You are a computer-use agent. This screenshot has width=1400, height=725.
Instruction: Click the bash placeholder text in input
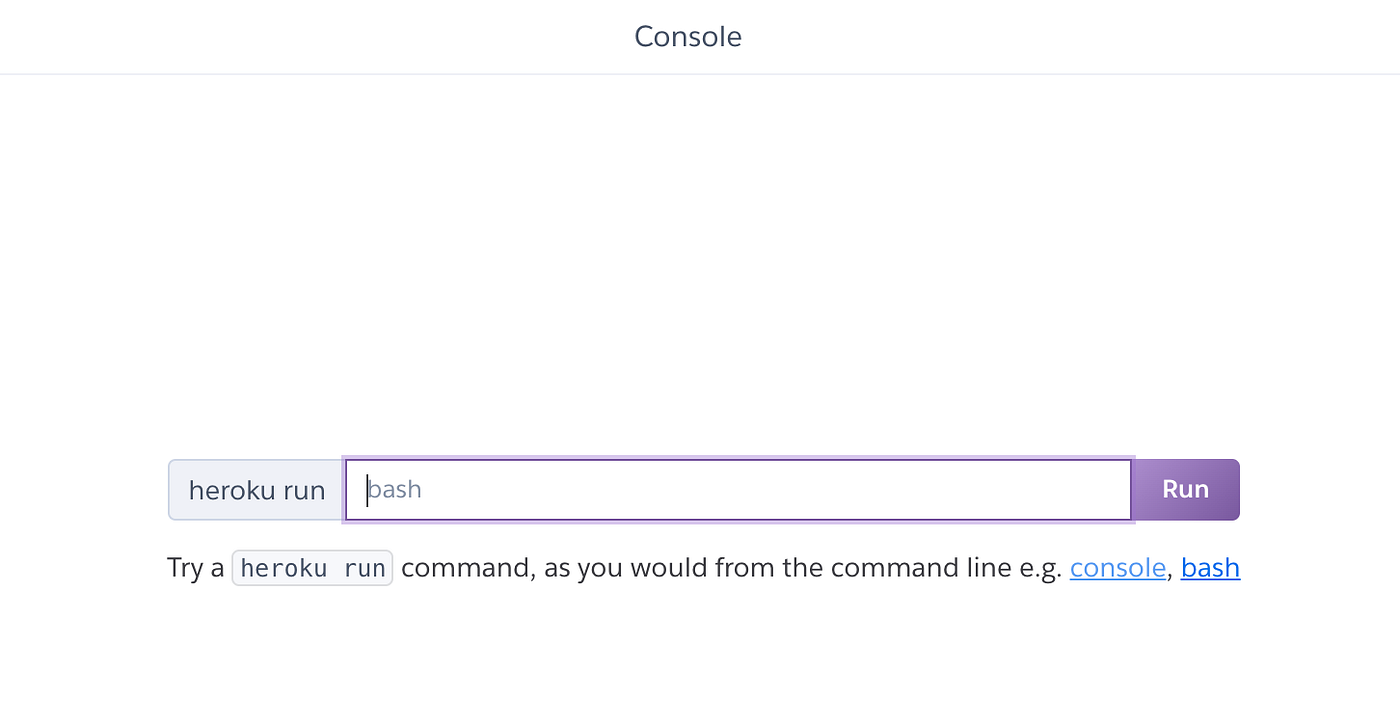pos(394,490)
